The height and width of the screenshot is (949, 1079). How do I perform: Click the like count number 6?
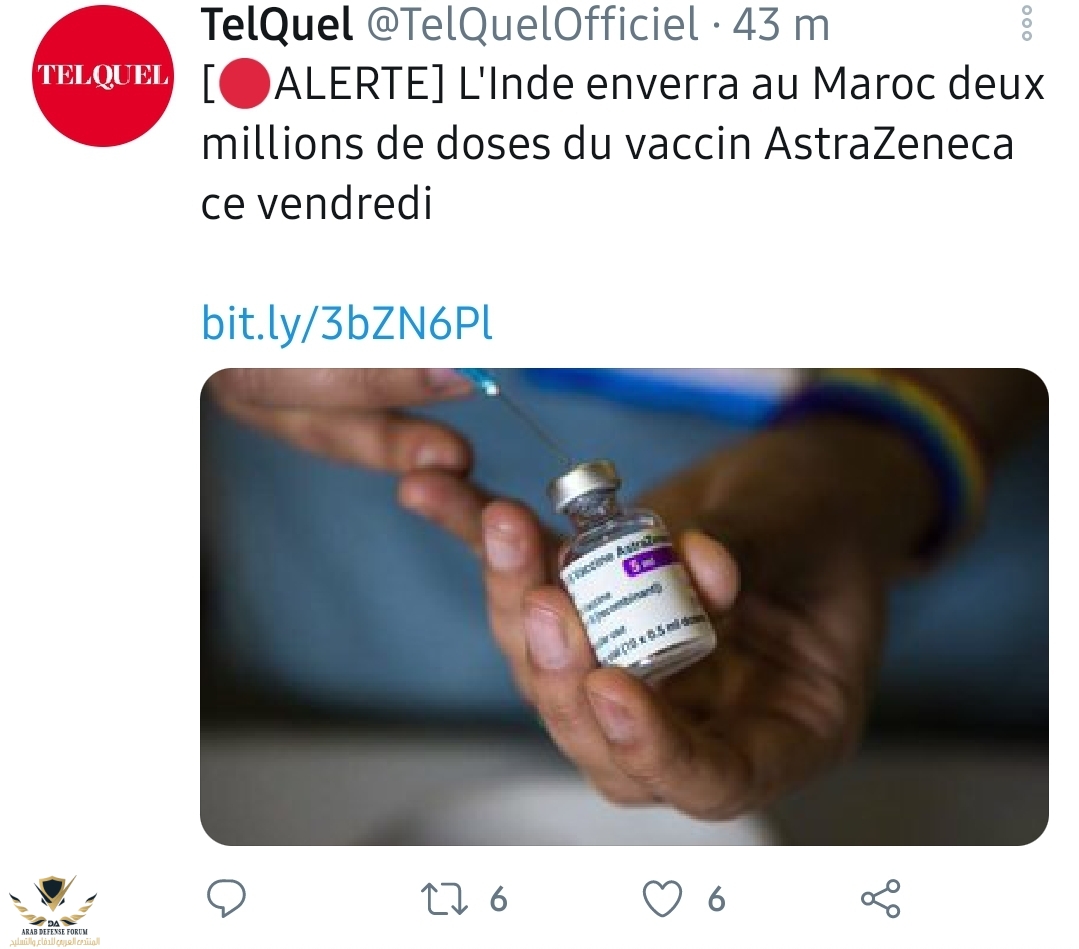[x=716, y=899]
